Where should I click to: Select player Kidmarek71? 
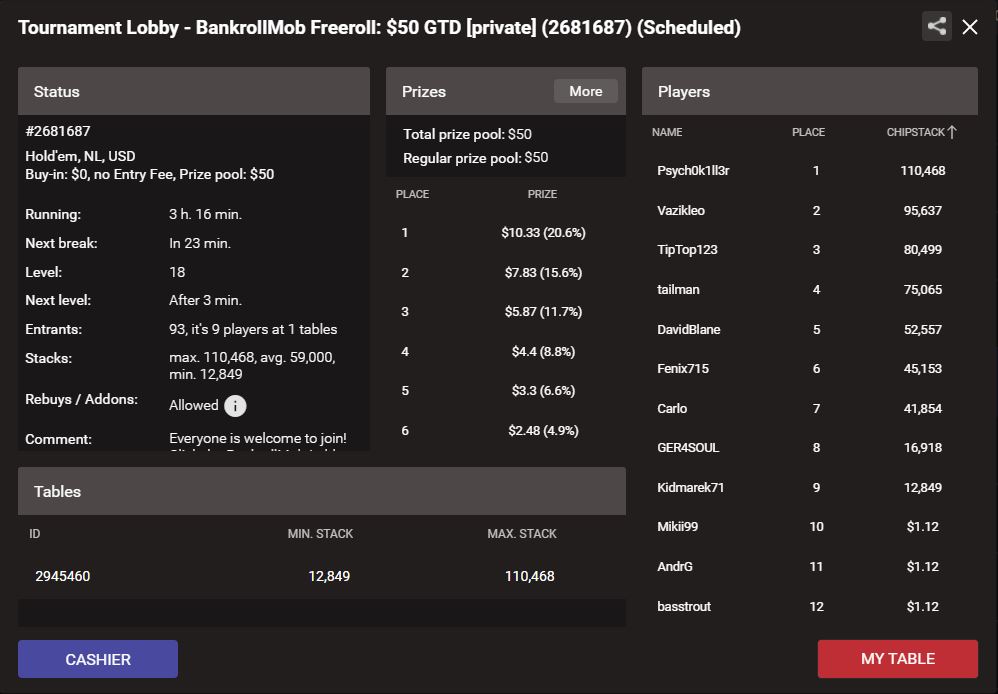point(691,487)
